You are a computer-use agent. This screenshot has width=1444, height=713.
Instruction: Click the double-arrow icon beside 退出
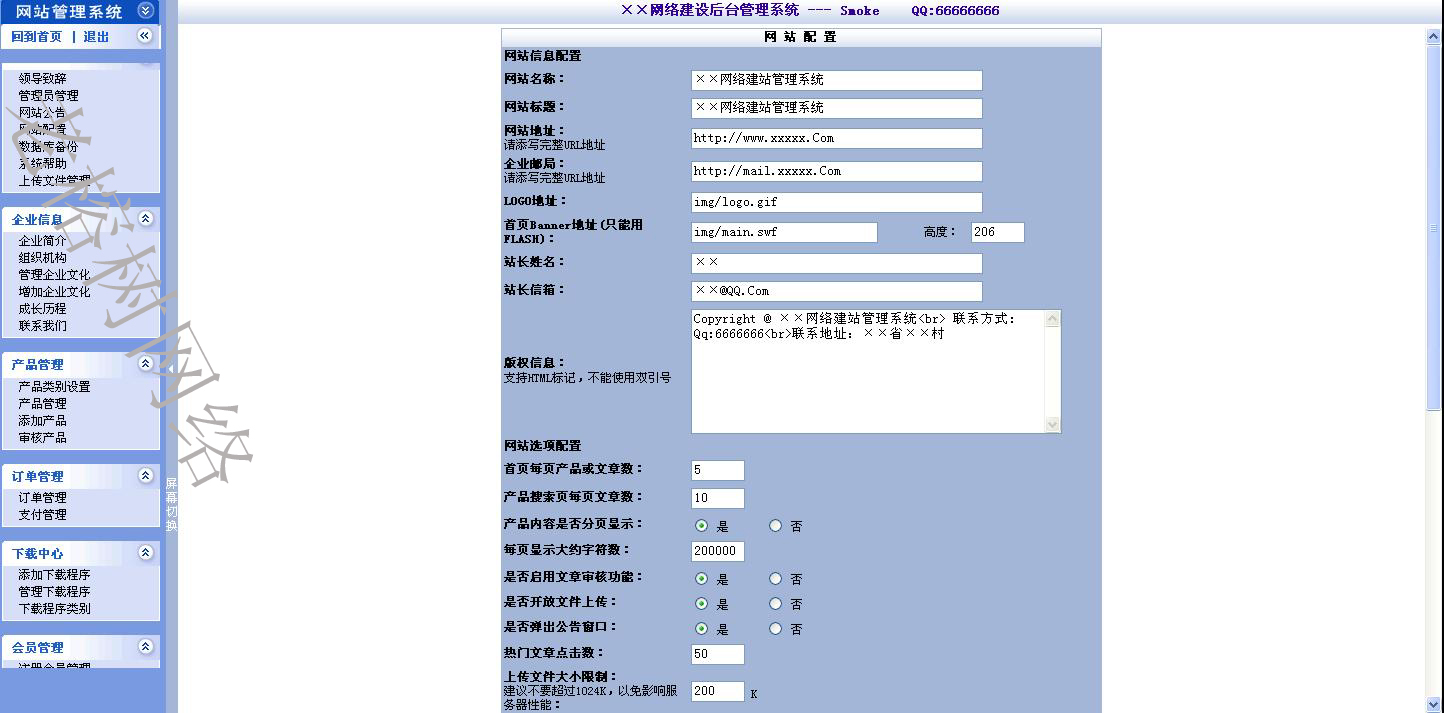145,36
